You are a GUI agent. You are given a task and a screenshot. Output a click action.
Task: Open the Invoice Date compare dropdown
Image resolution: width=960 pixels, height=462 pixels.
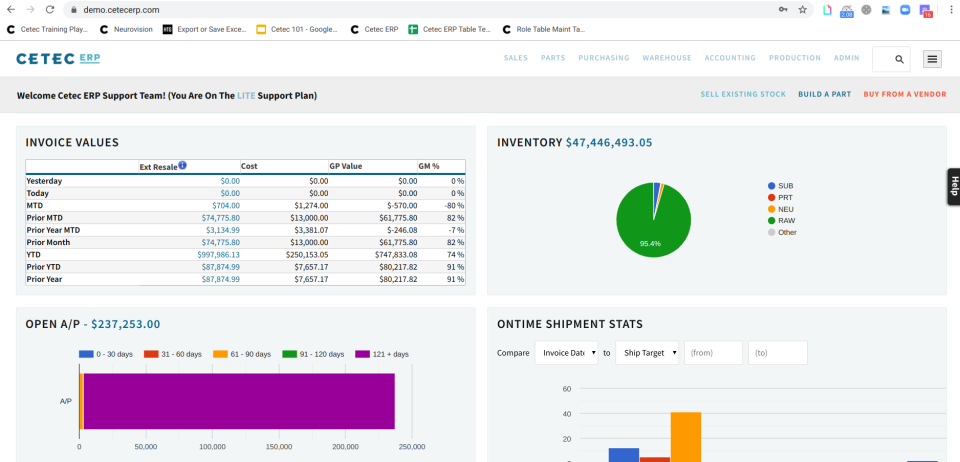[x=566, y=353]
